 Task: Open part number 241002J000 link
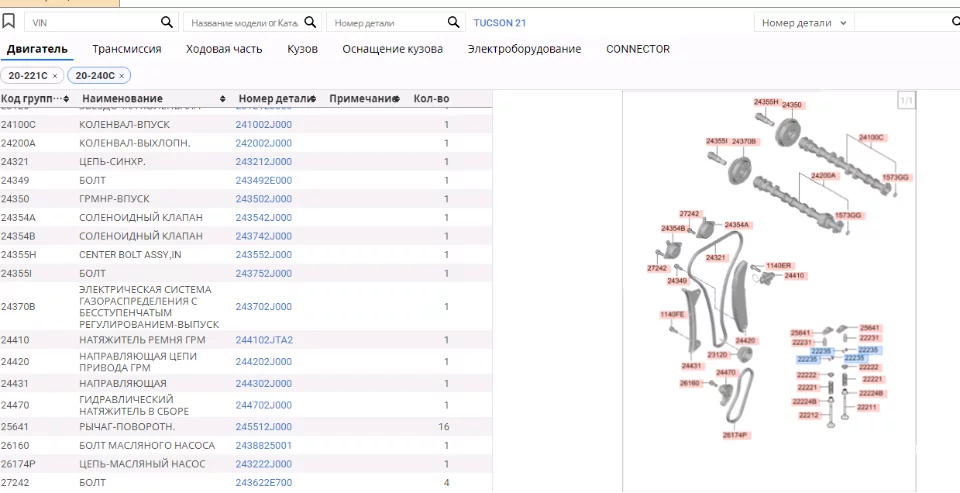pos(264,125)
